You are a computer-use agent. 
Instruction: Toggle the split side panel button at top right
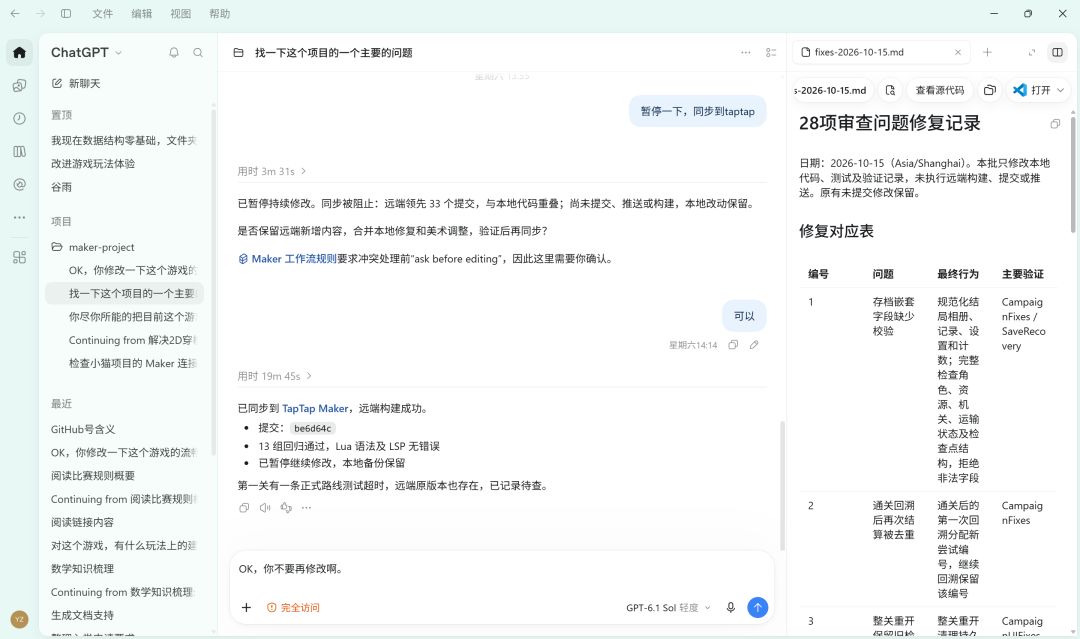click(x=1057, y=52)
